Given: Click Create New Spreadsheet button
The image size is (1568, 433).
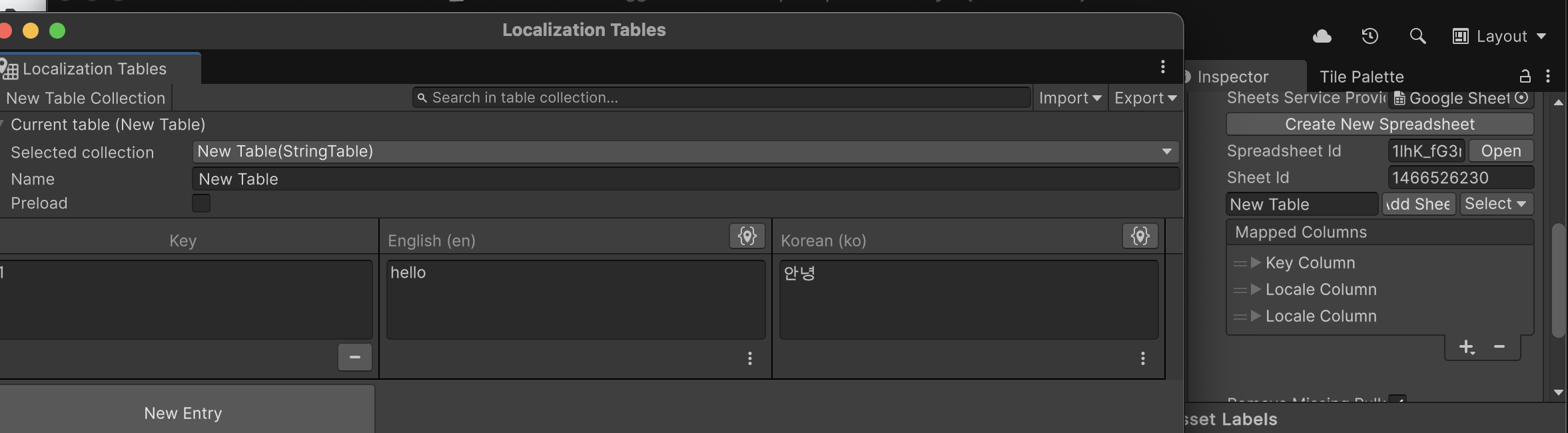Looking at the screenshot, I should point(1379,125).
